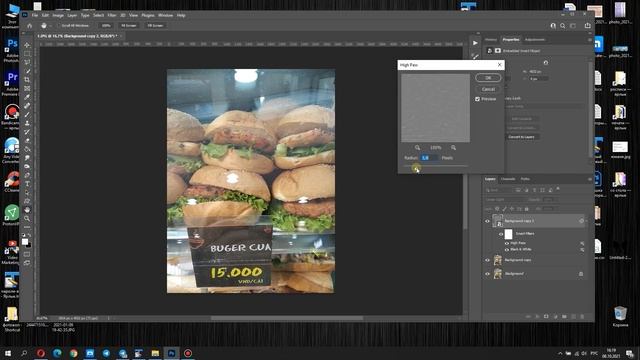This screenshot has height=360, width=640.
Task: Hide the Black & White smart filter
Action: [x=507, y=249]
